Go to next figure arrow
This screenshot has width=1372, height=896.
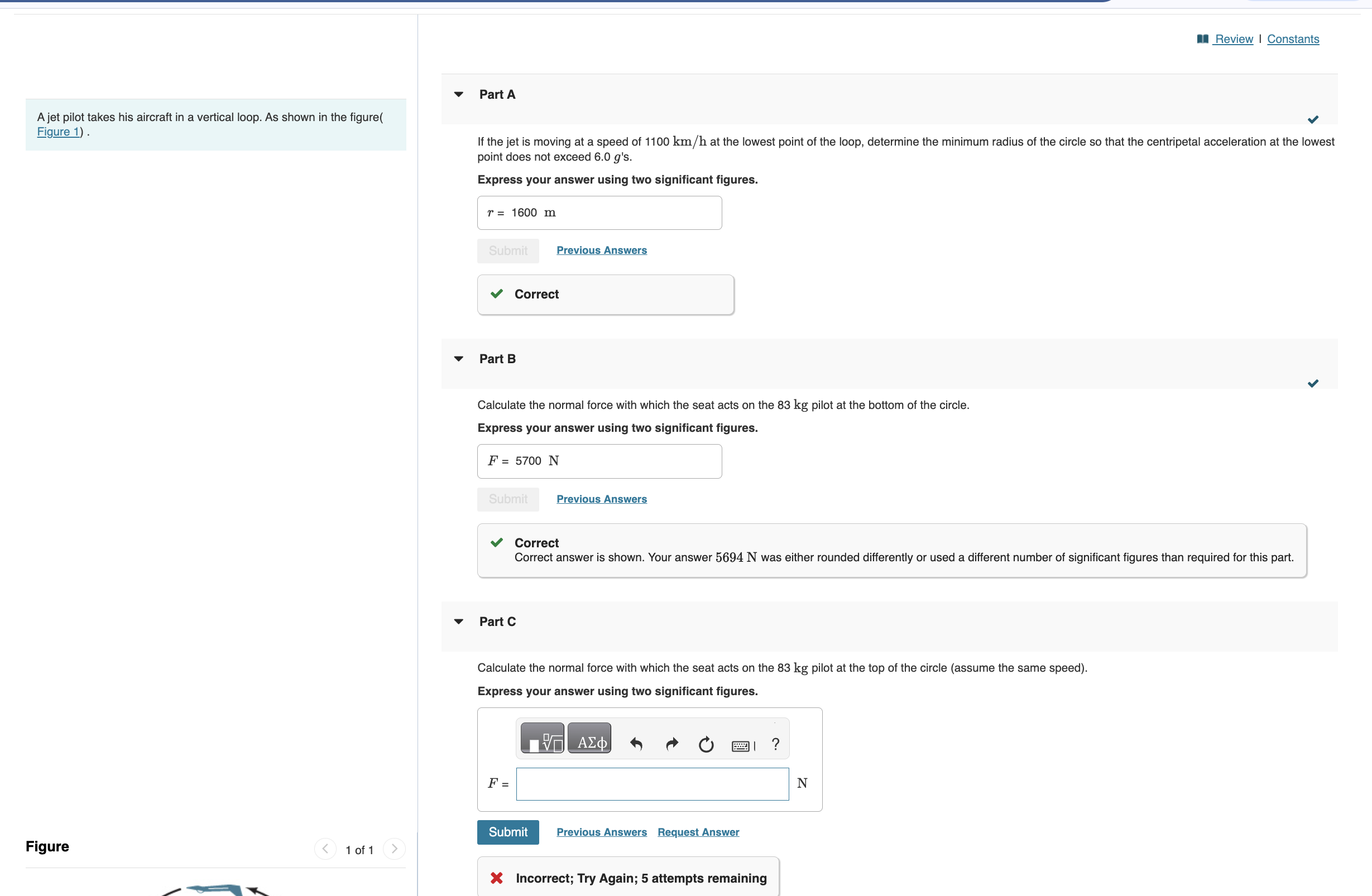[x=394, y=849]
